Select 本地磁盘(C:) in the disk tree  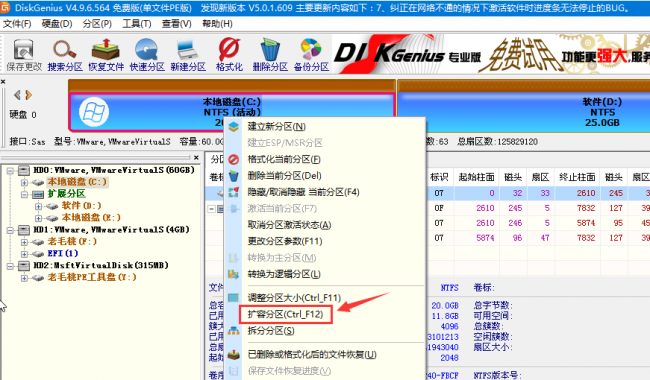tap(77, 182)
